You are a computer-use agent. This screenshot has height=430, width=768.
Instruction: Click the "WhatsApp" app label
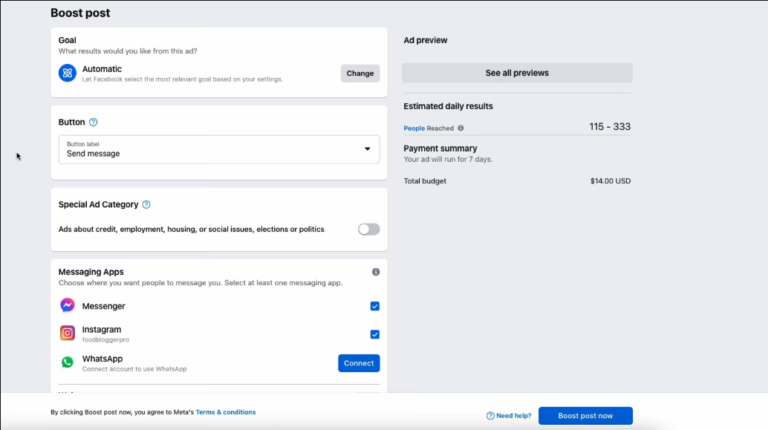102,359
